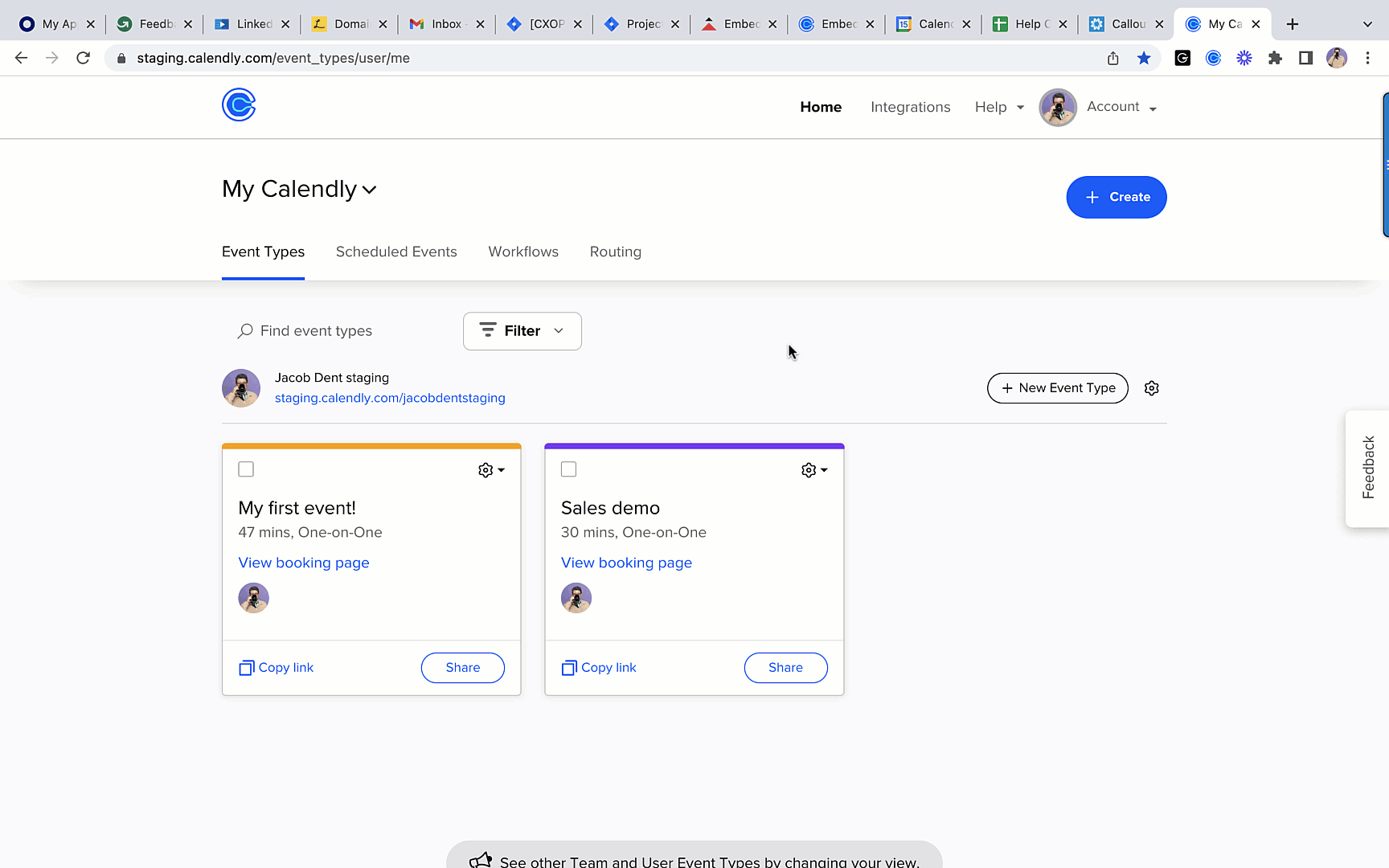Switch to the Event Types tab
The height and width of the screenshot is (868, 1389).
(263, 252)
